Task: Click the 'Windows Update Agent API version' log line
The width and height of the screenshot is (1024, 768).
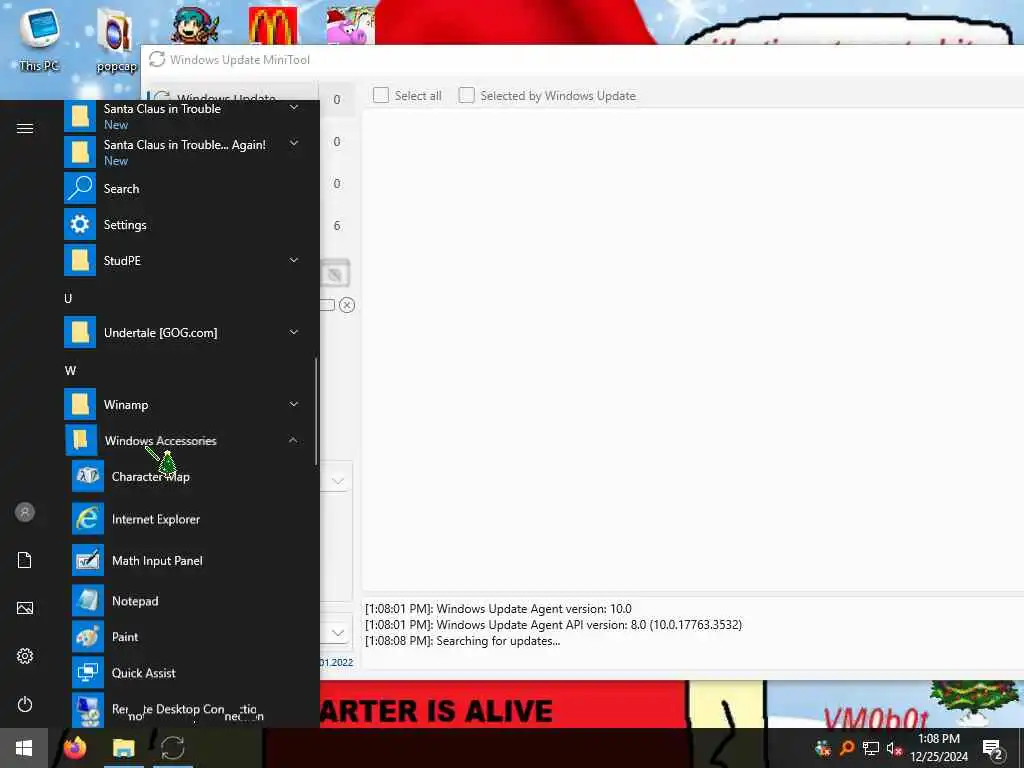Action: click(x=553, y=625)
